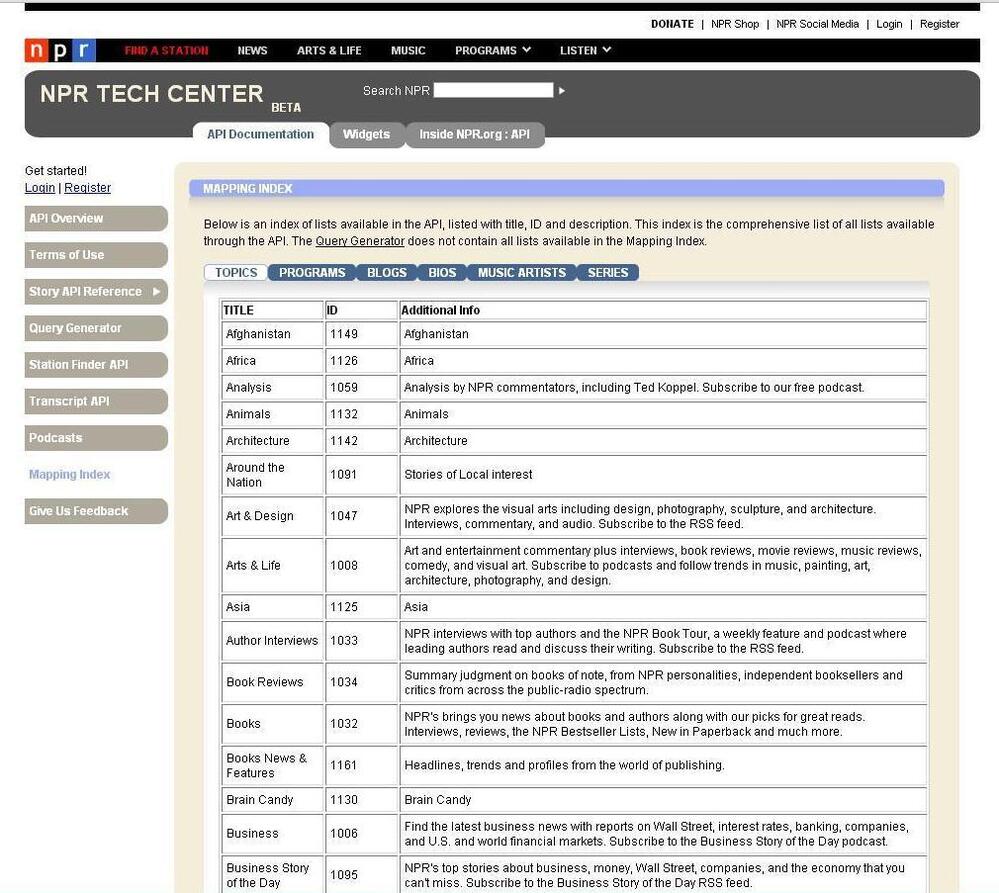Open Inside NPR.org : API tab
The height and width of the screenshot is (893, 999).
click(x=475, y=134)
